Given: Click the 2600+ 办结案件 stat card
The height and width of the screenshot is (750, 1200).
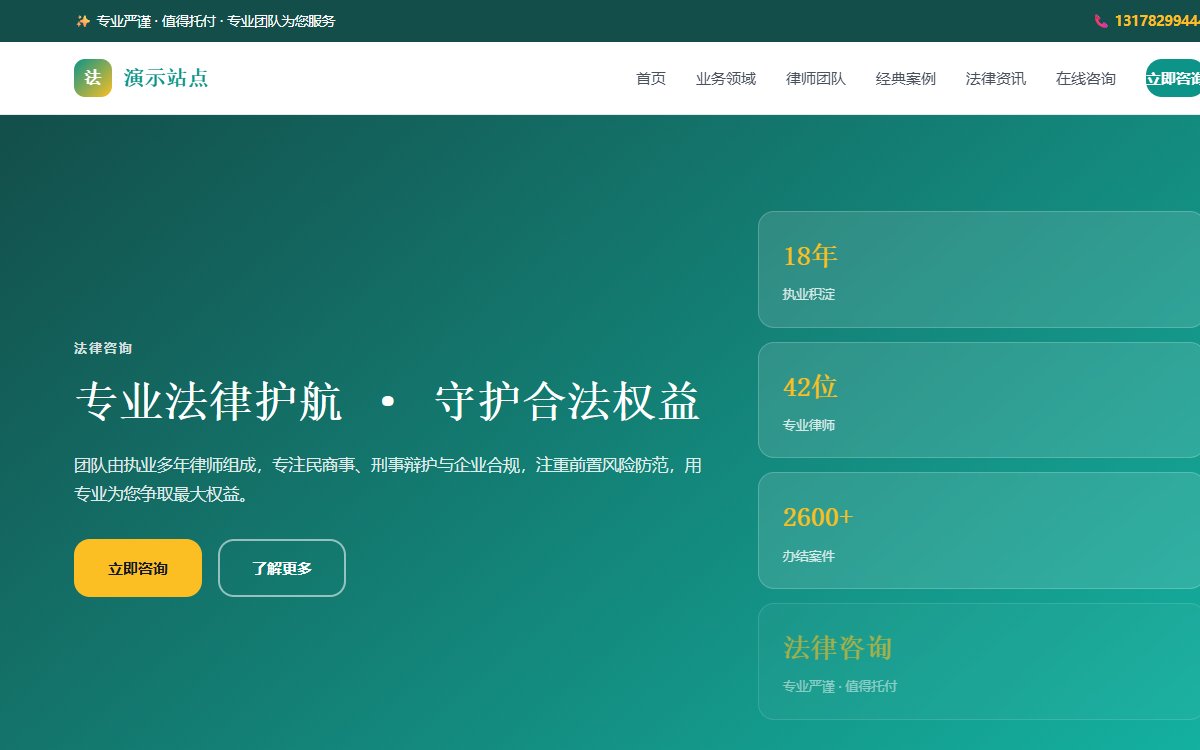Looking at the screenshot, I should [979, 530].
